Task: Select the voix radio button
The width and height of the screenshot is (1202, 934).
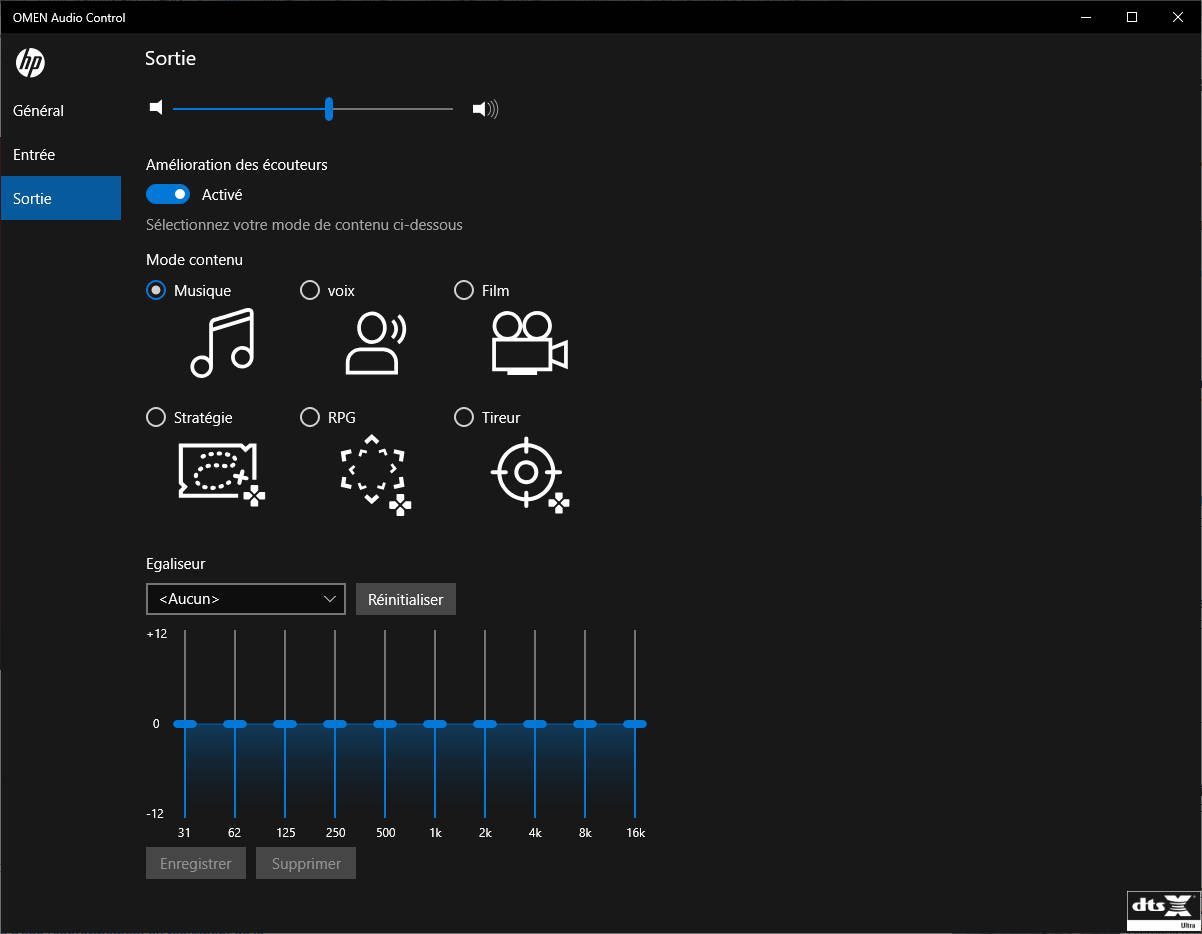Action: (310, 290)
